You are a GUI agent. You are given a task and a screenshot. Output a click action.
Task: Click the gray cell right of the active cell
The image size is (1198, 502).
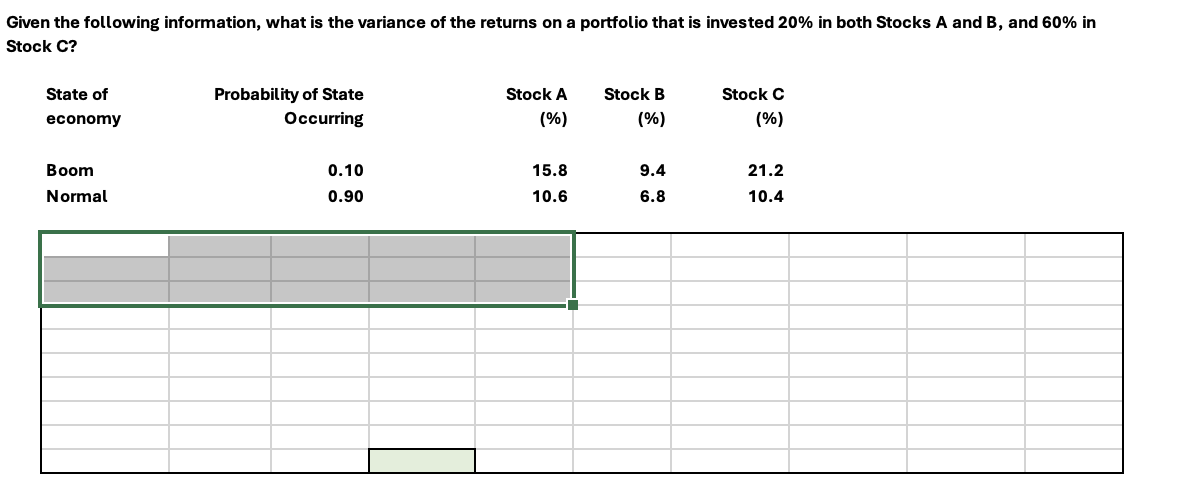coord(219,245)
